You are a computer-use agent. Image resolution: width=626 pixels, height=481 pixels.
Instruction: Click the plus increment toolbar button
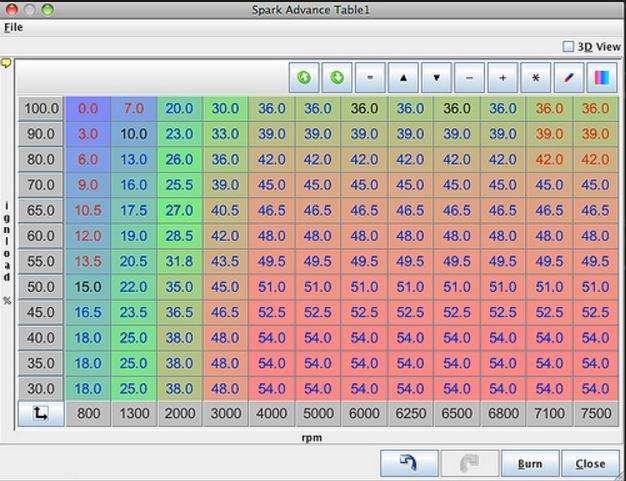(502, 77)
